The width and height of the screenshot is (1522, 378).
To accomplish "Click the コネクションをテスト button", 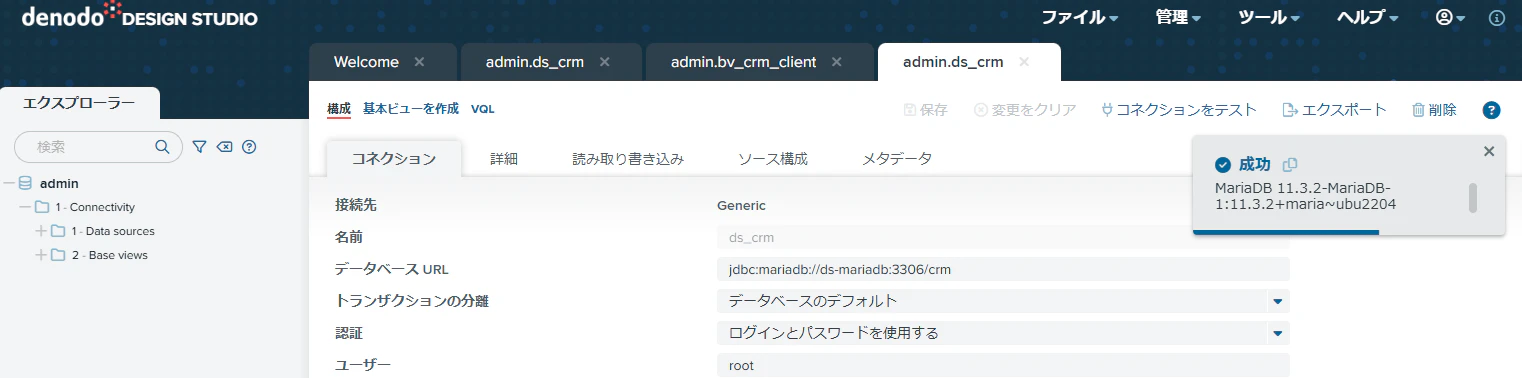I will [1178, 110].
